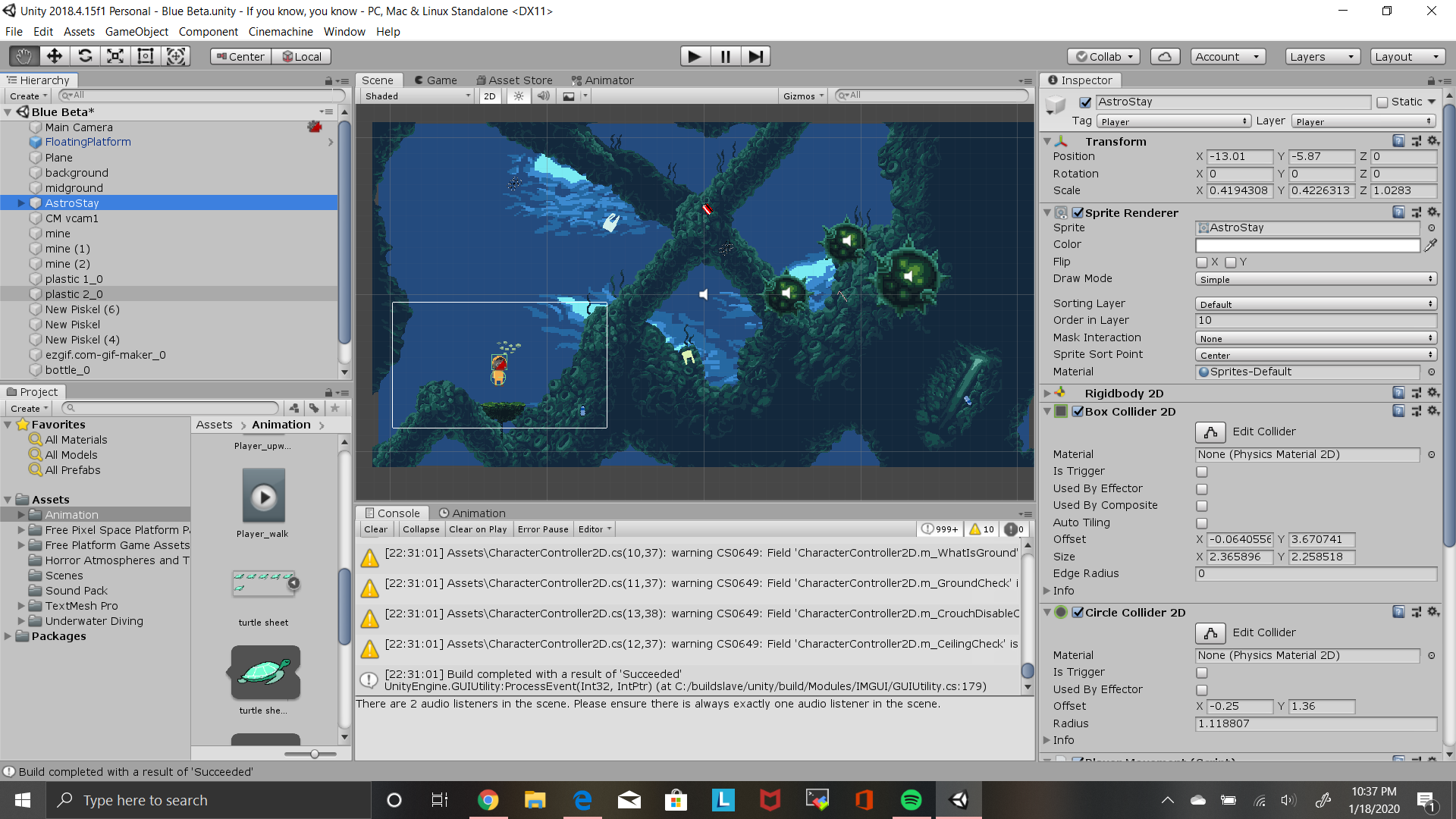Select the Rect Transform tool
Image resolution: width=1456 pixels, height=819 pixels.
[146, 56]
